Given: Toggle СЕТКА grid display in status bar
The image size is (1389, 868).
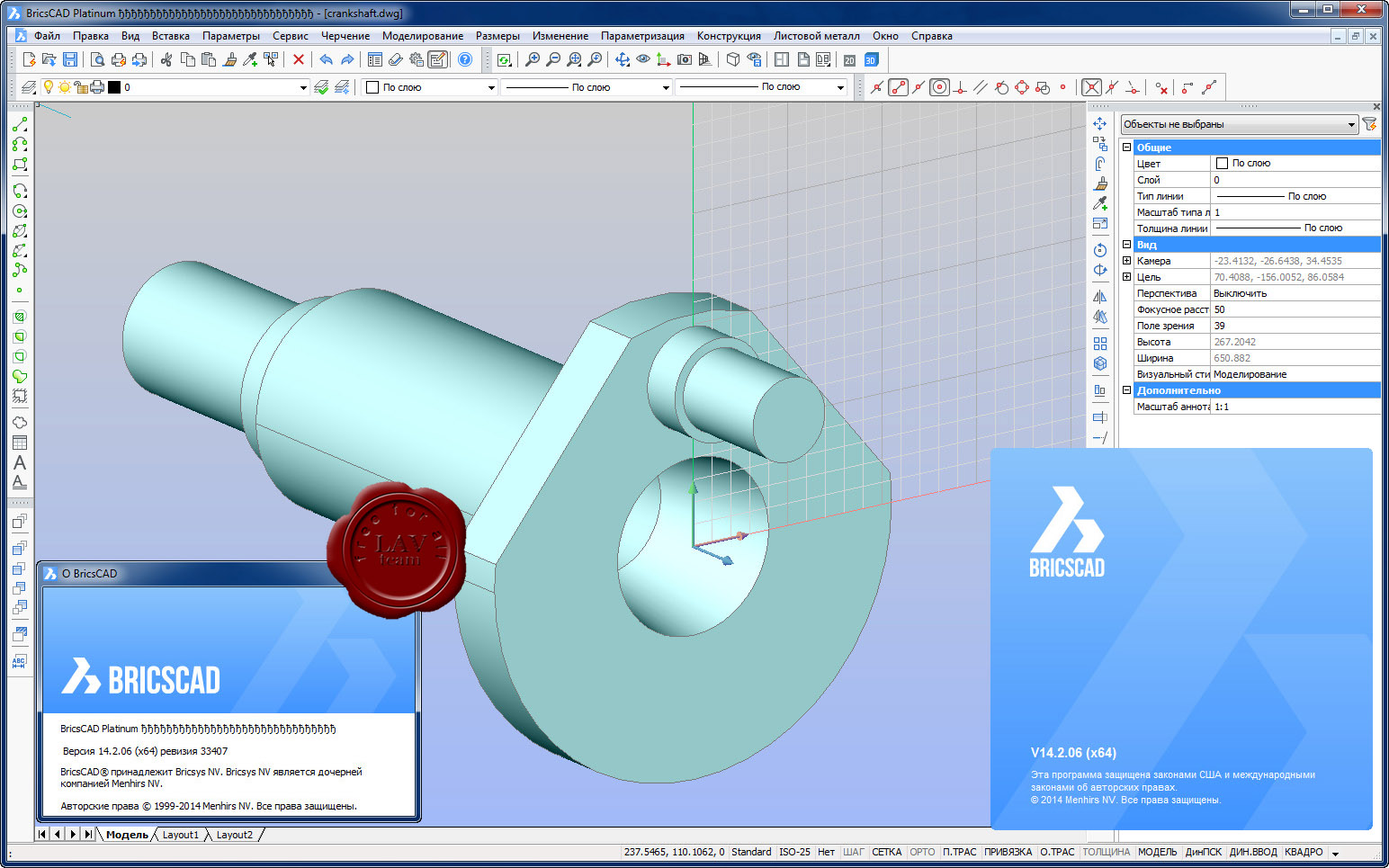Looking at the screenshot, I should coord(886,852).
